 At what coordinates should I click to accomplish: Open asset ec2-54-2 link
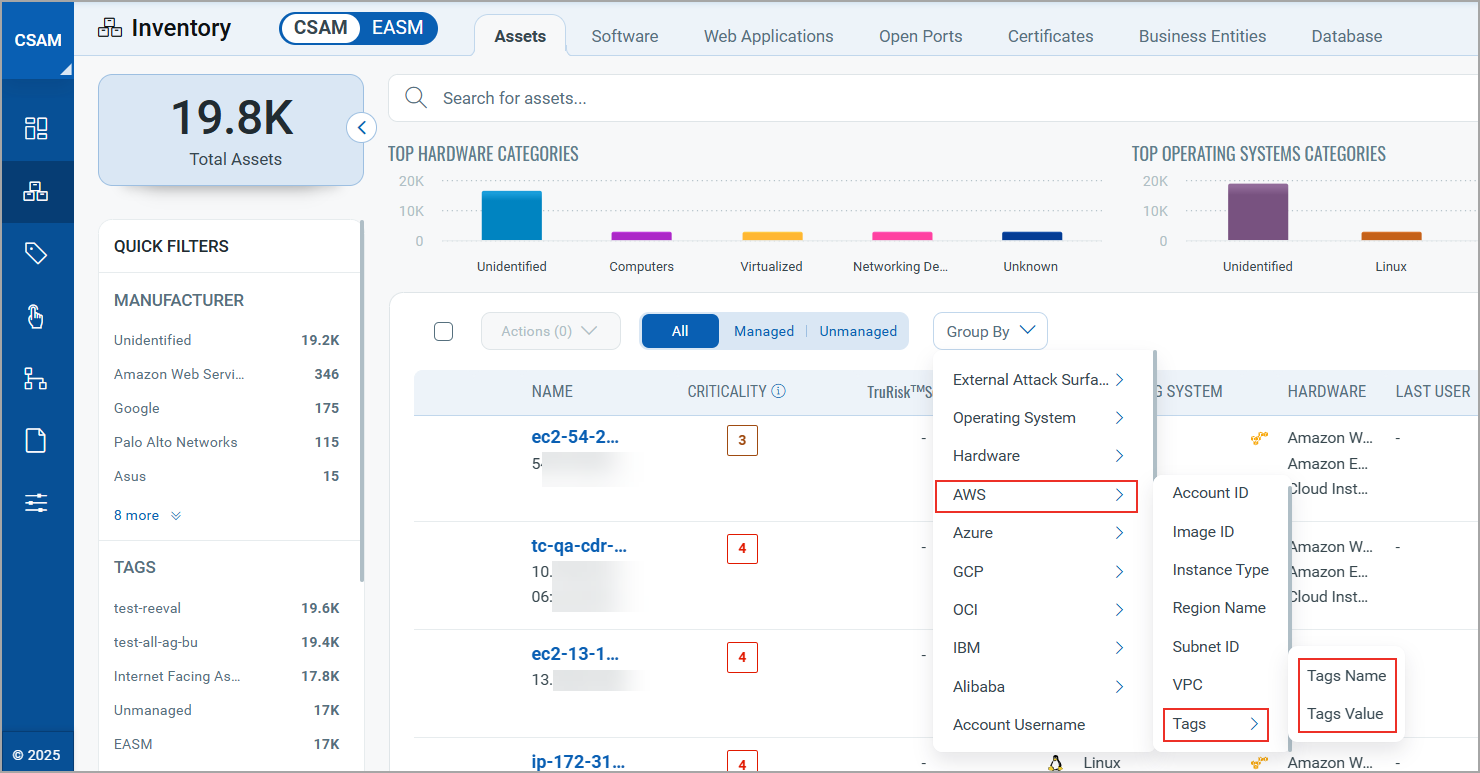pyautogui.click(x=575, y=437)
